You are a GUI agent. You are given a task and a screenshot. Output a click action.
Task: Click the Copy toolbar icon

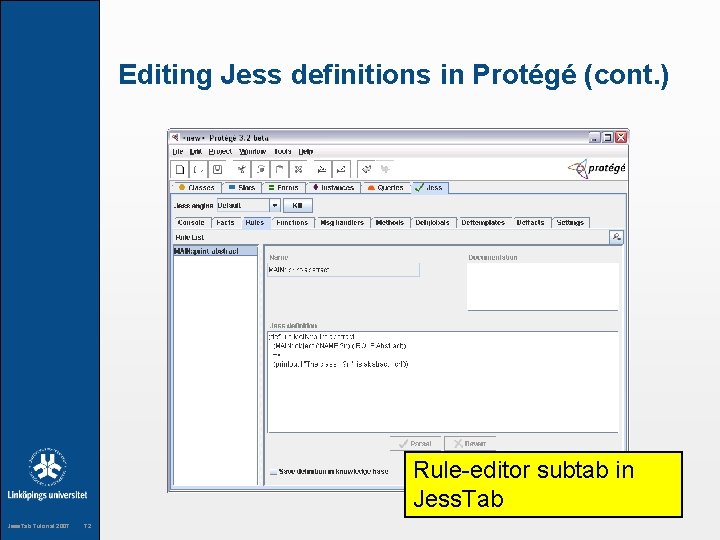point(261,169)
